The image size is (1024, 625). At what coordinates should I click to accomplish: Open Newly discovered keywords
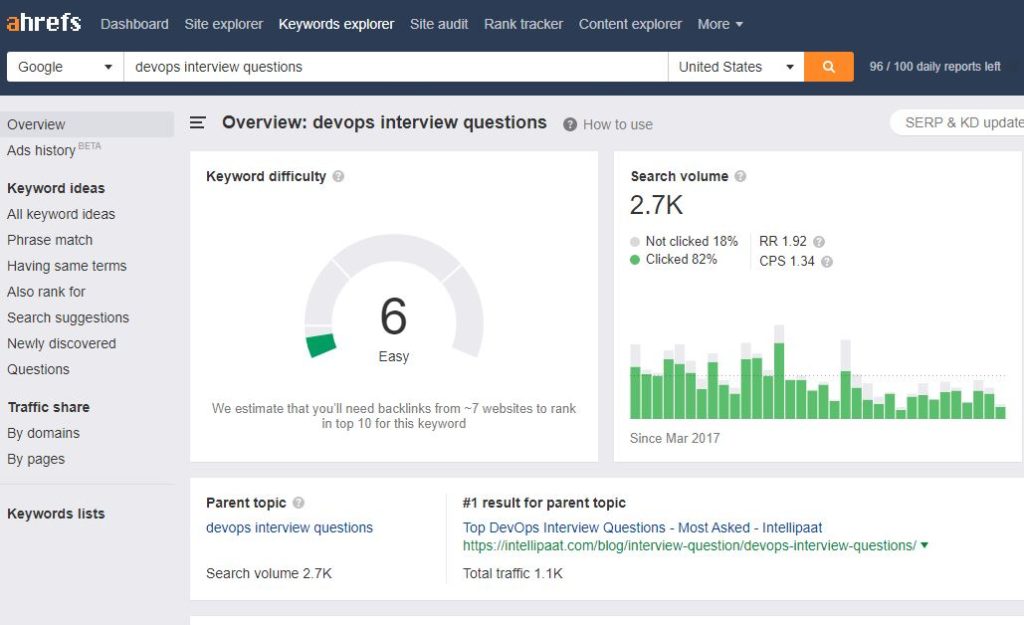[x=61, y=344]
